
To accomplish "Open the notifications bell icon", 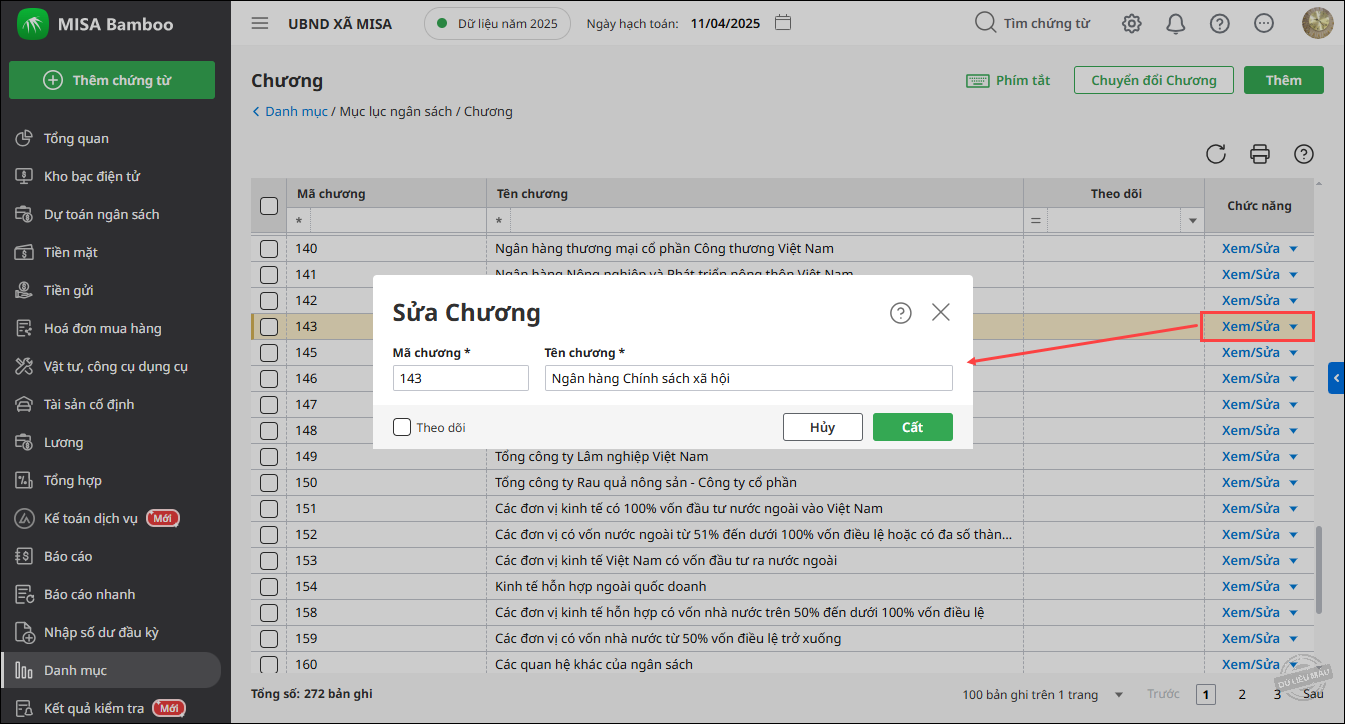I will click(1176, 23).
